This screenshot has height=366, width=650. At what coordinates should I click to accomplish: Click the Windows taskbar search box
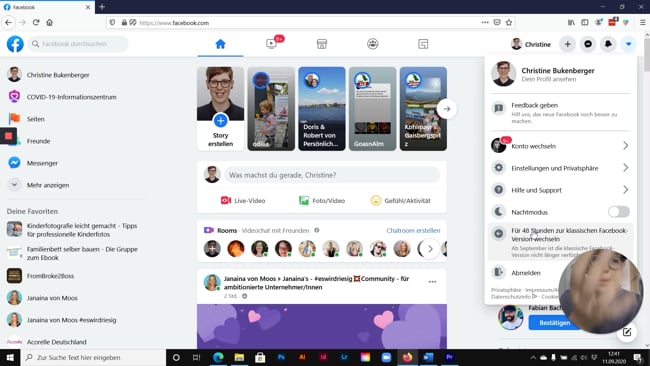pyautogui.click(x=93, y=357)
